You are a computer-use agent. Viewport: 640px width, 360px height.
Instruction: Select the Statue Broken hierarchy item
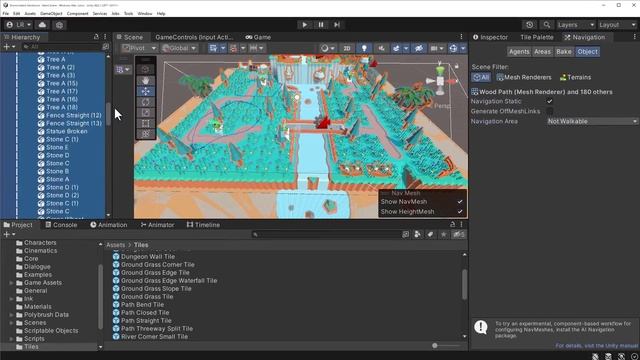pos(67,131)
